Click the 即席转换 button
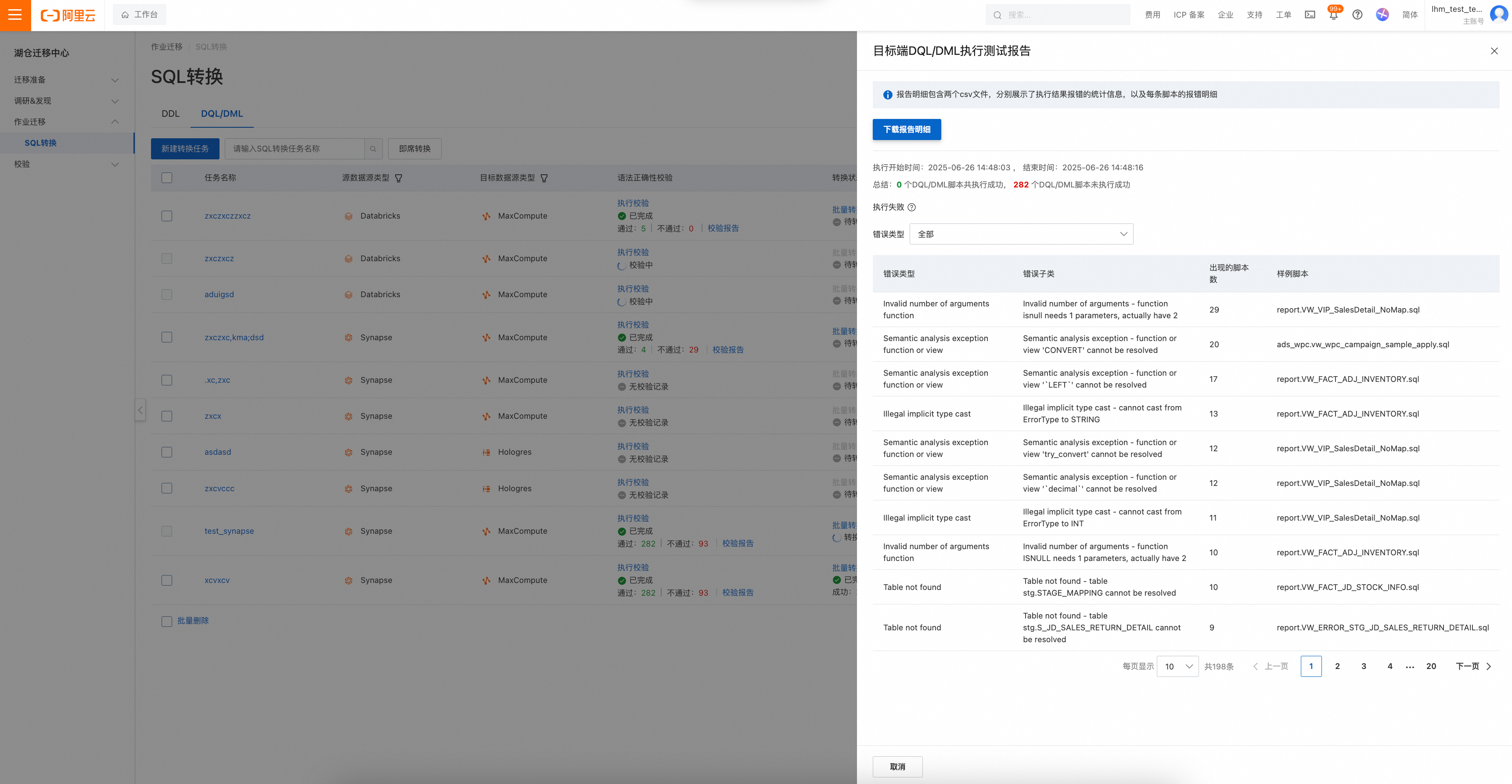This screenshot has width=1512, height=784. coord(415,149)
